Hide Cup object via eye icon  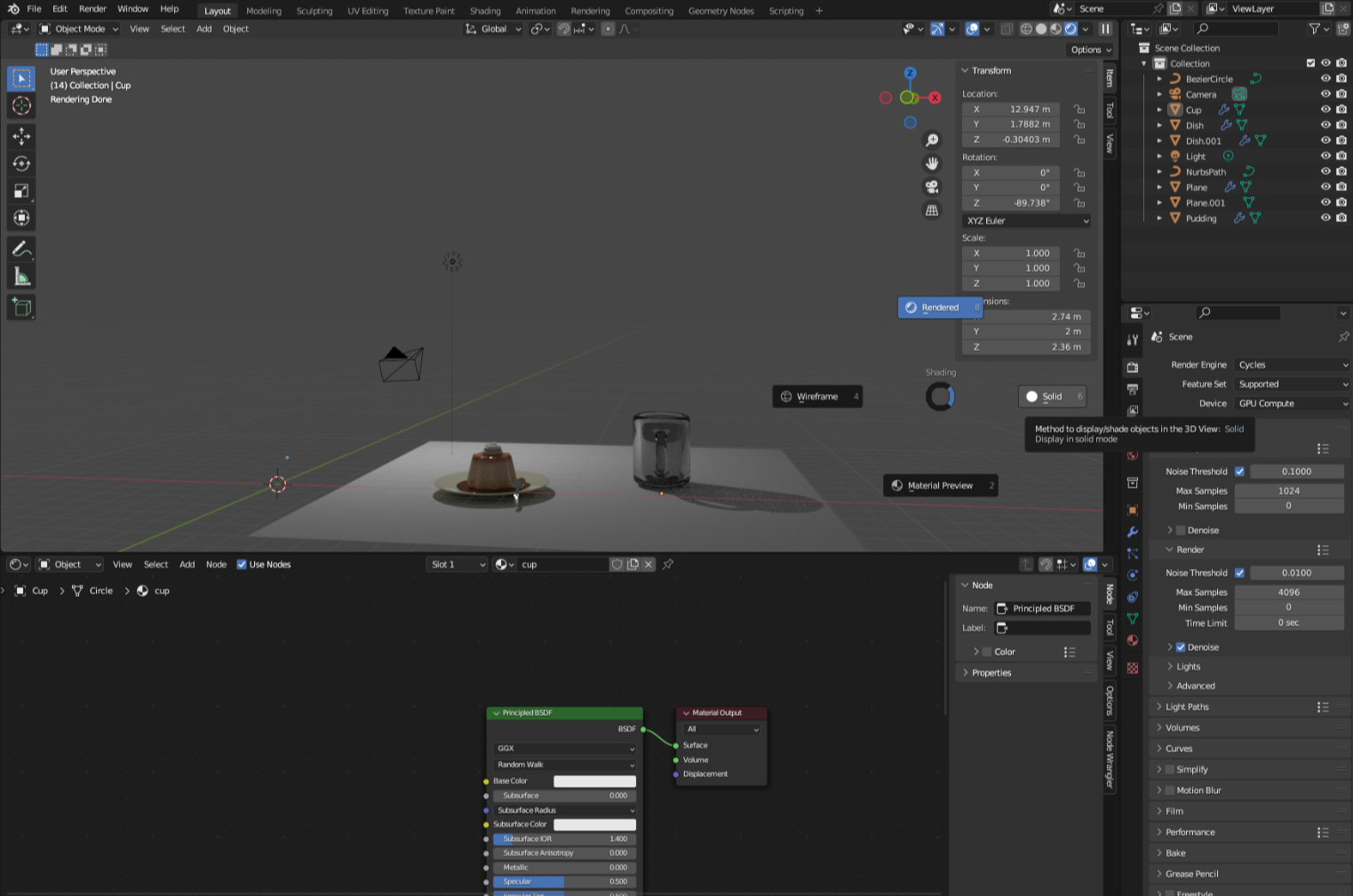point(1325,109)
